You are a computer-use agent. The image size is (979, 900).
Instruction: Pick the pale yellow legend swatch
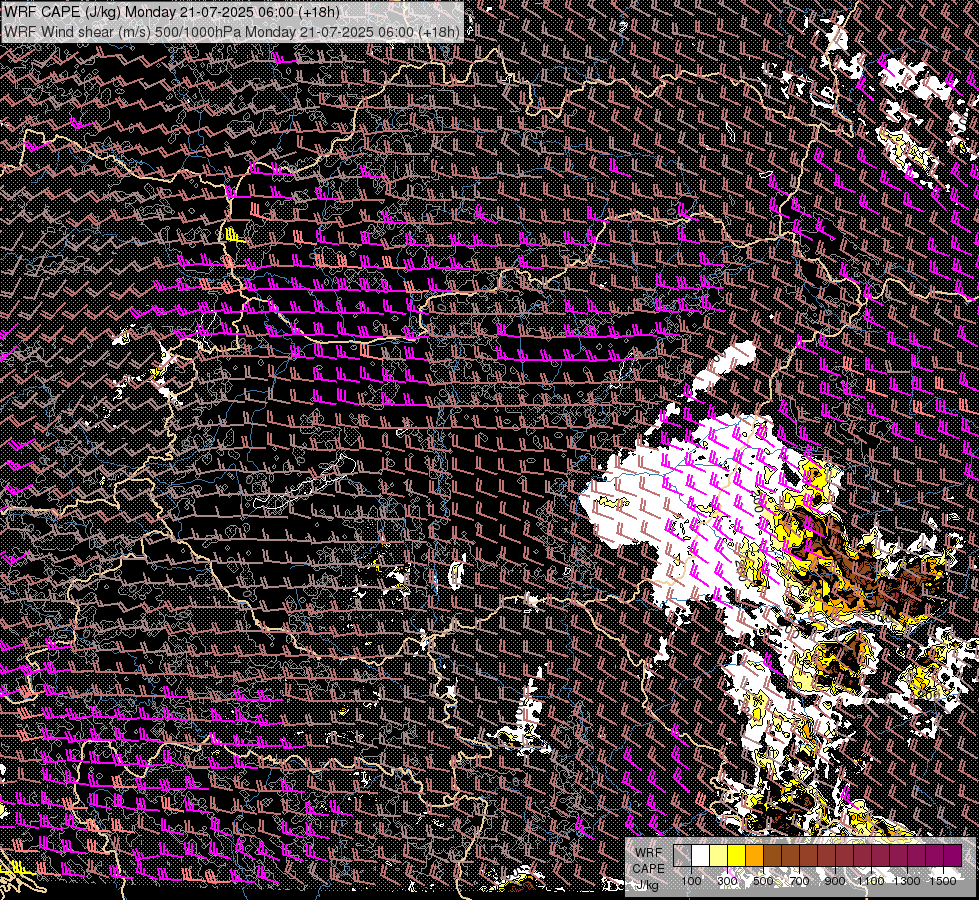[x=719, y=855]
